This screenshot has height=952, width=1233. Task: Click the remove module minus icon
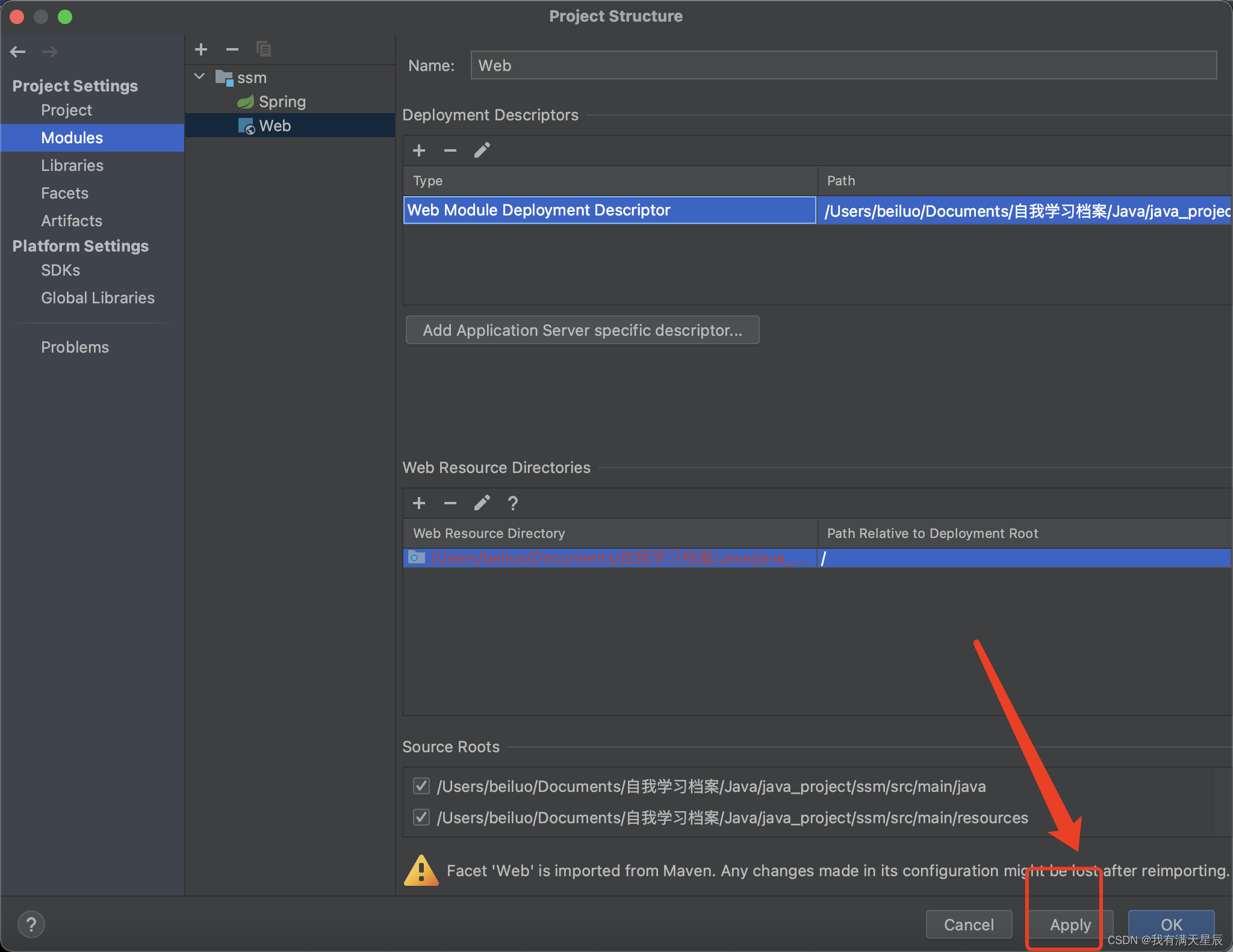tap(232, 49)
